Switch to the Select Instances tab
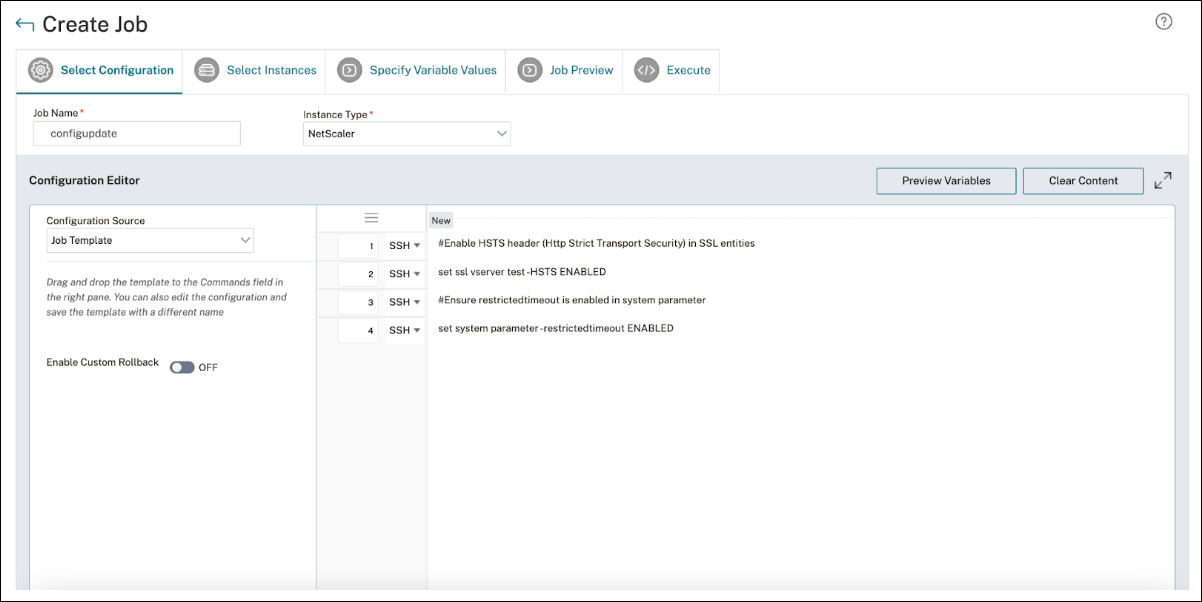Image resolution: width=1202 pixels, height=602 pixels. point(271,70)
